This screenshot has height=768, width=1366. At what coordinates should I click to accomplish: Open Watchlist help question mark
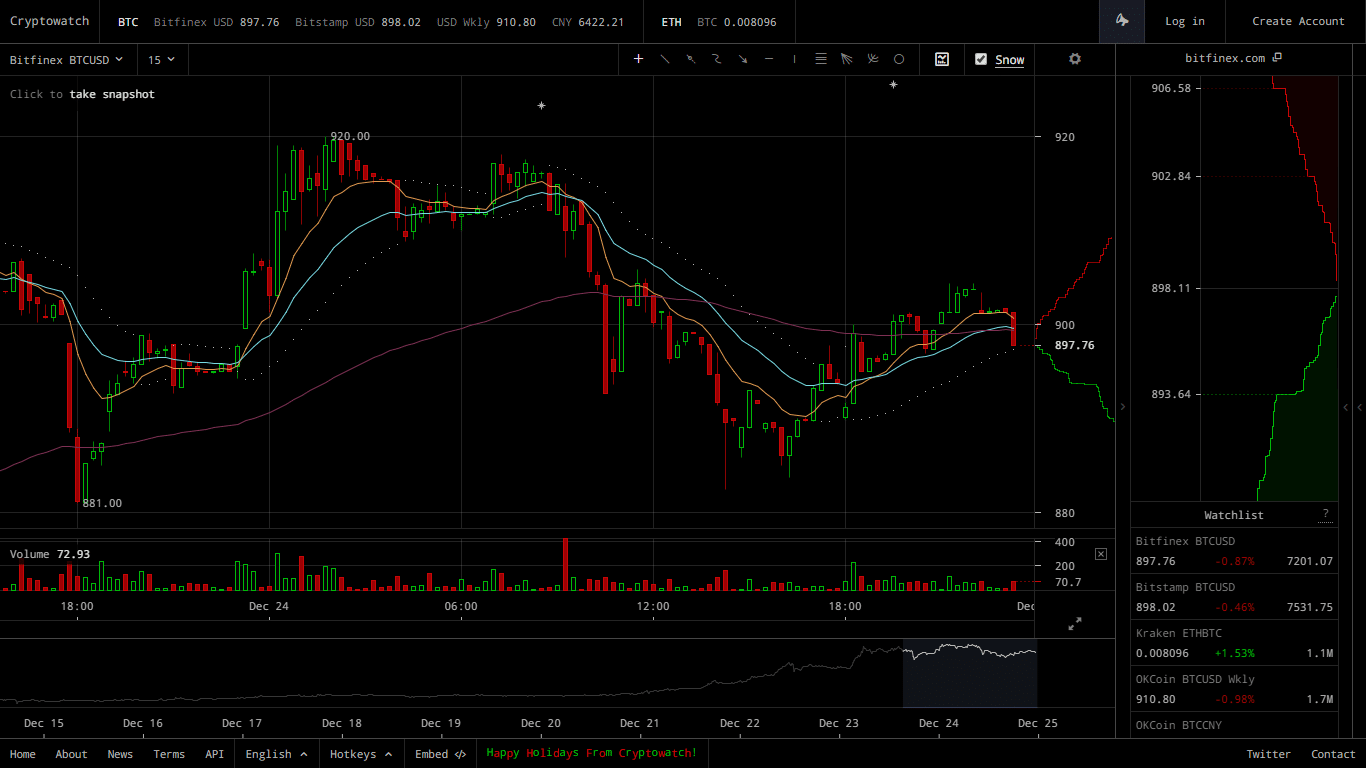coord(1325,514)
